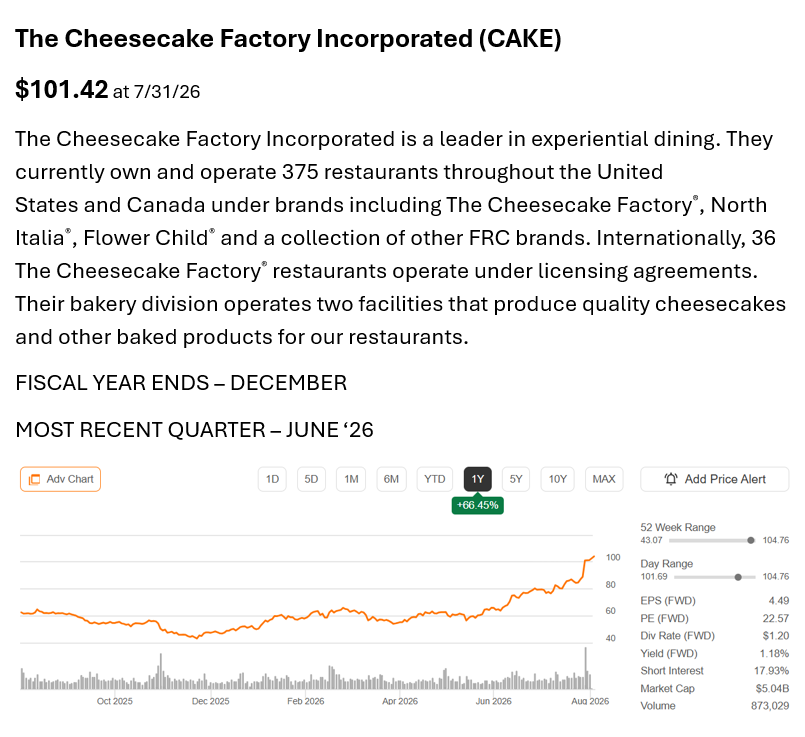This screenshot has width=805, height=737.
Task: Select the 1D time range
Action: click(x=272, y=479)
